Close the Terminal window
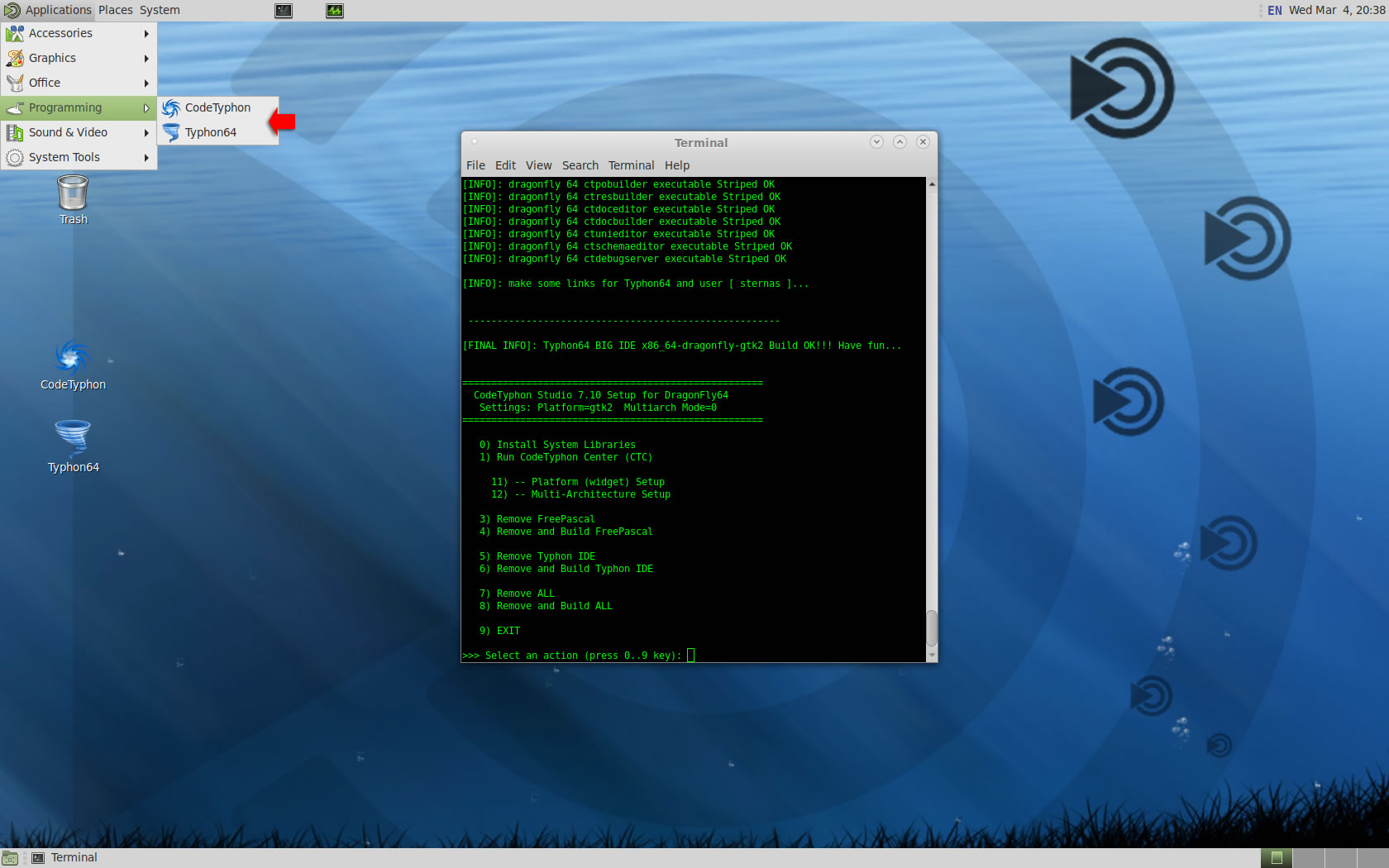1389x868 pixels. pyautogui.click(x=923, y=142)
